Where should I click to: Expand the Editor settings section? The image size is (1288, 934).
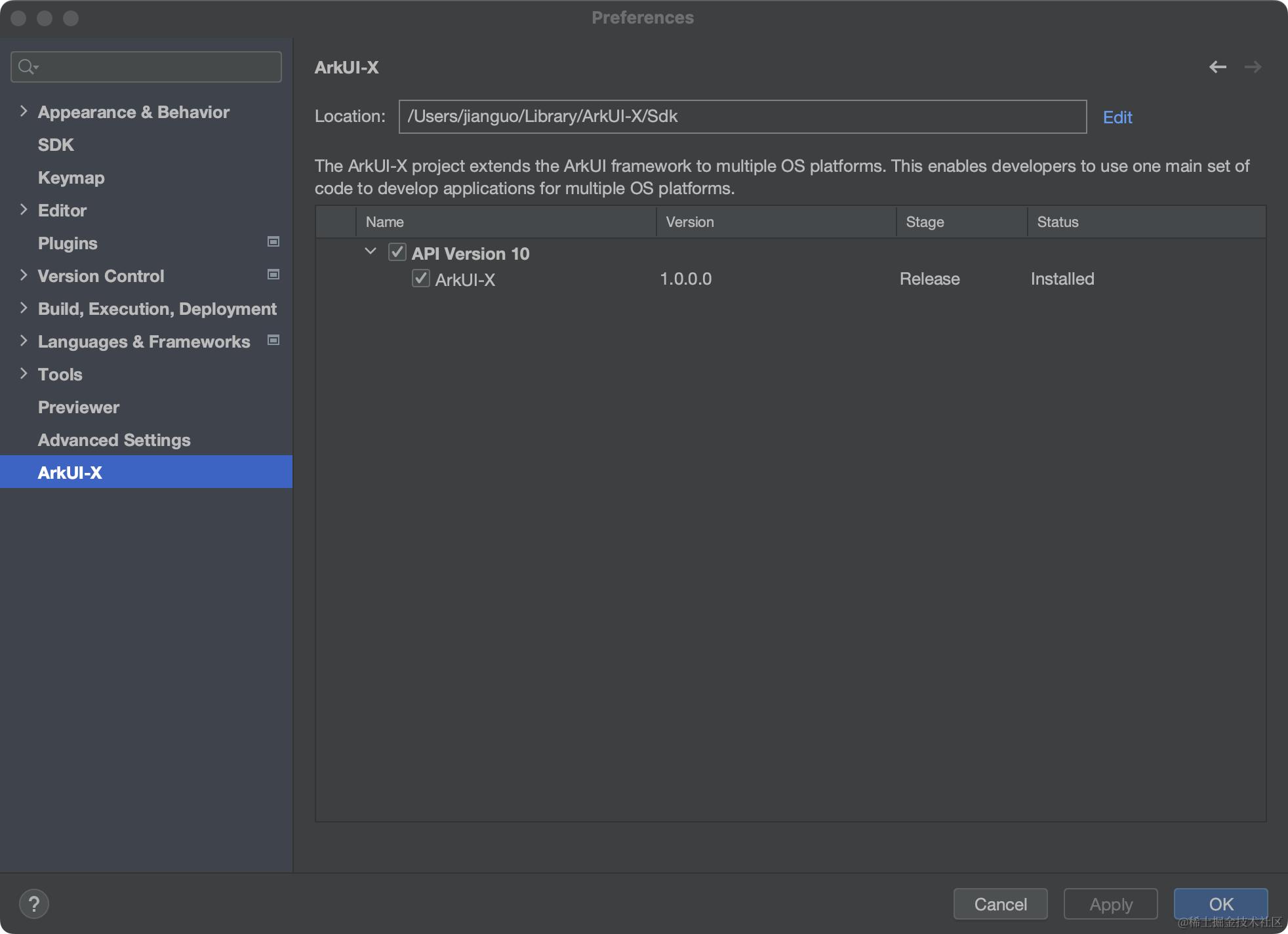click(x=24, y=210)
